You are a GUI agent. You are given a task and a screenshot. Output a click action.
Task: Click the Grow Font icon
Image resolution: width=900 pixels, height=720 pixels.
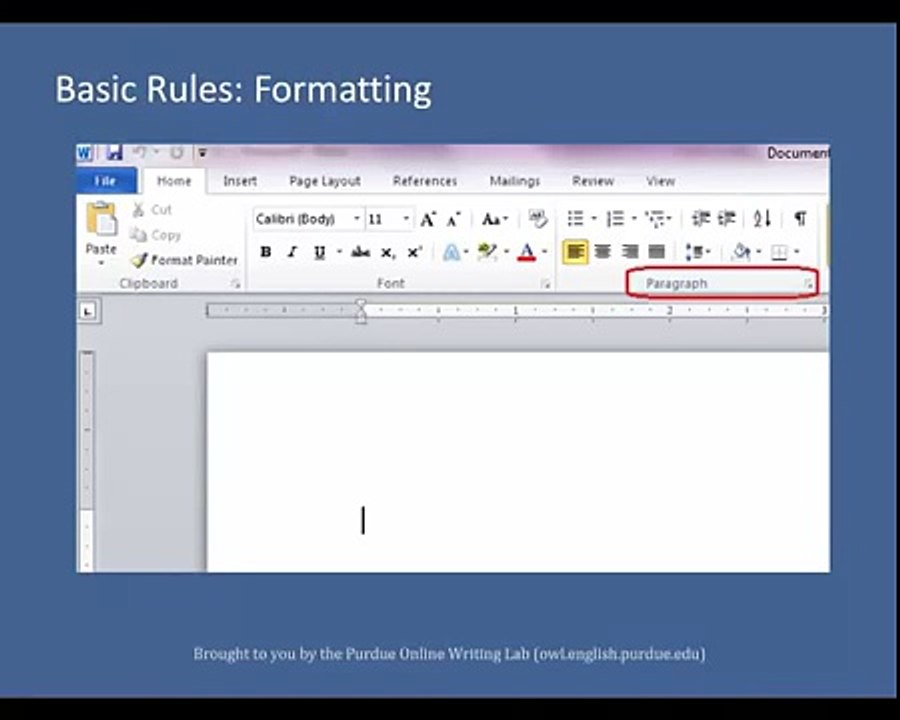click(x=428, y=219)
